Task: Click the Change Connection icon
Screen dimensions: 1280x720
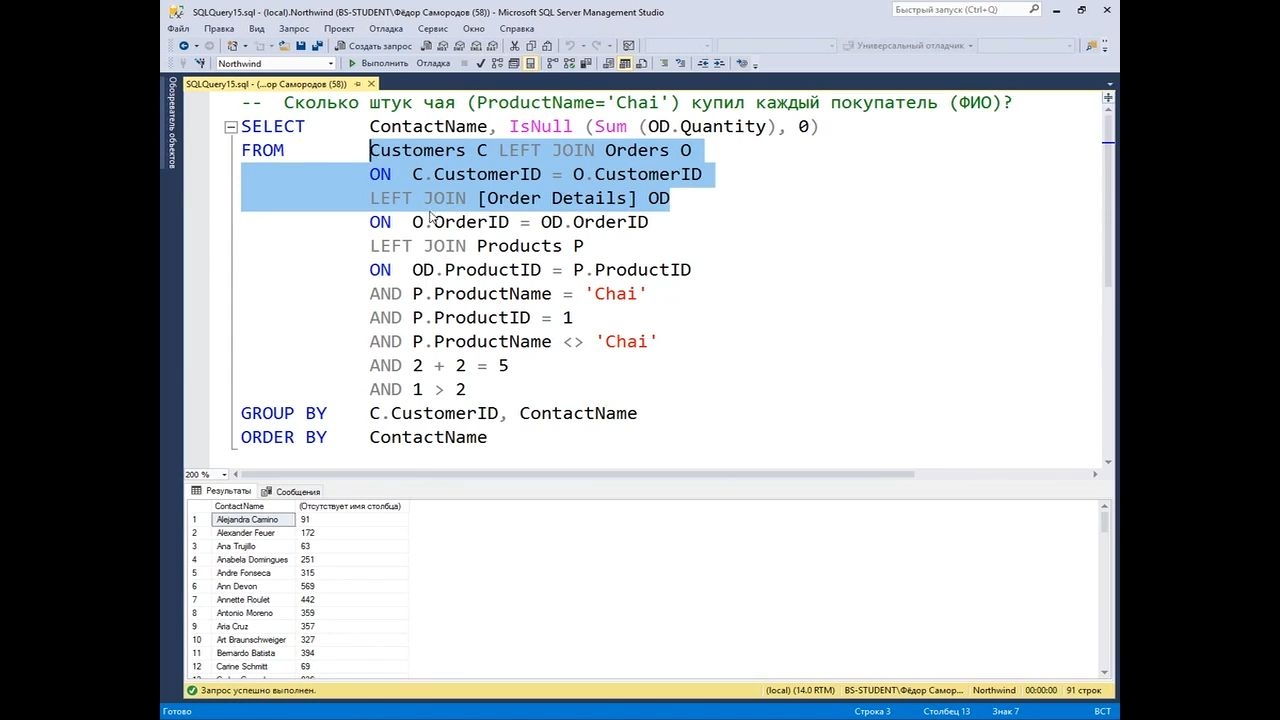Action: click(x=200, y=64)
